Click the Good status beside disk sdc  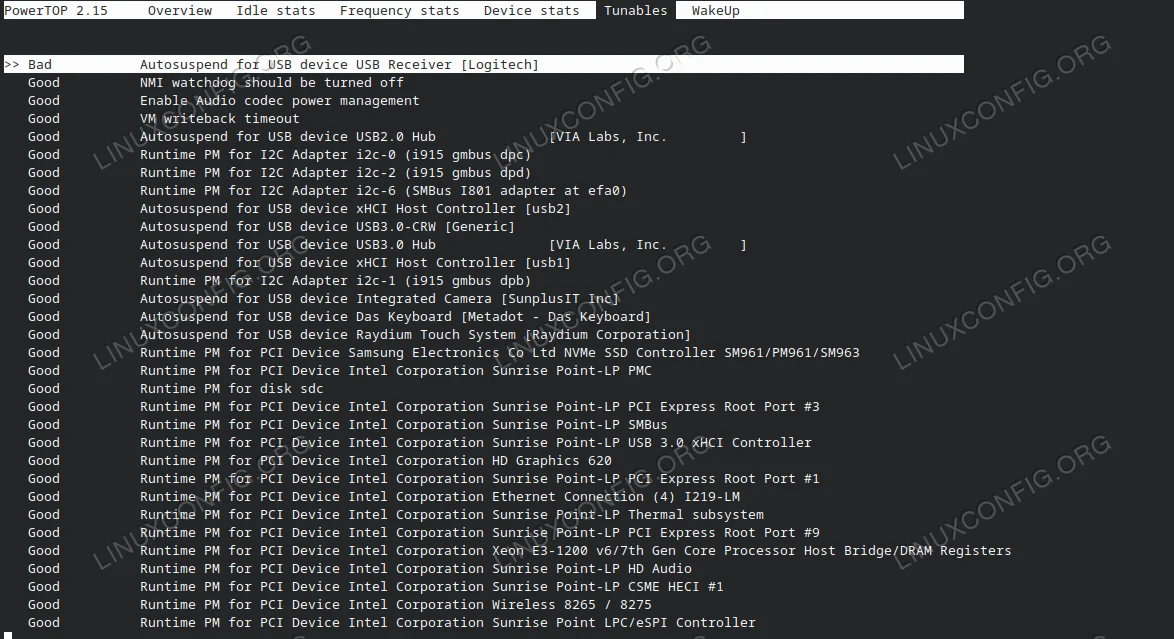pos(43,388)
